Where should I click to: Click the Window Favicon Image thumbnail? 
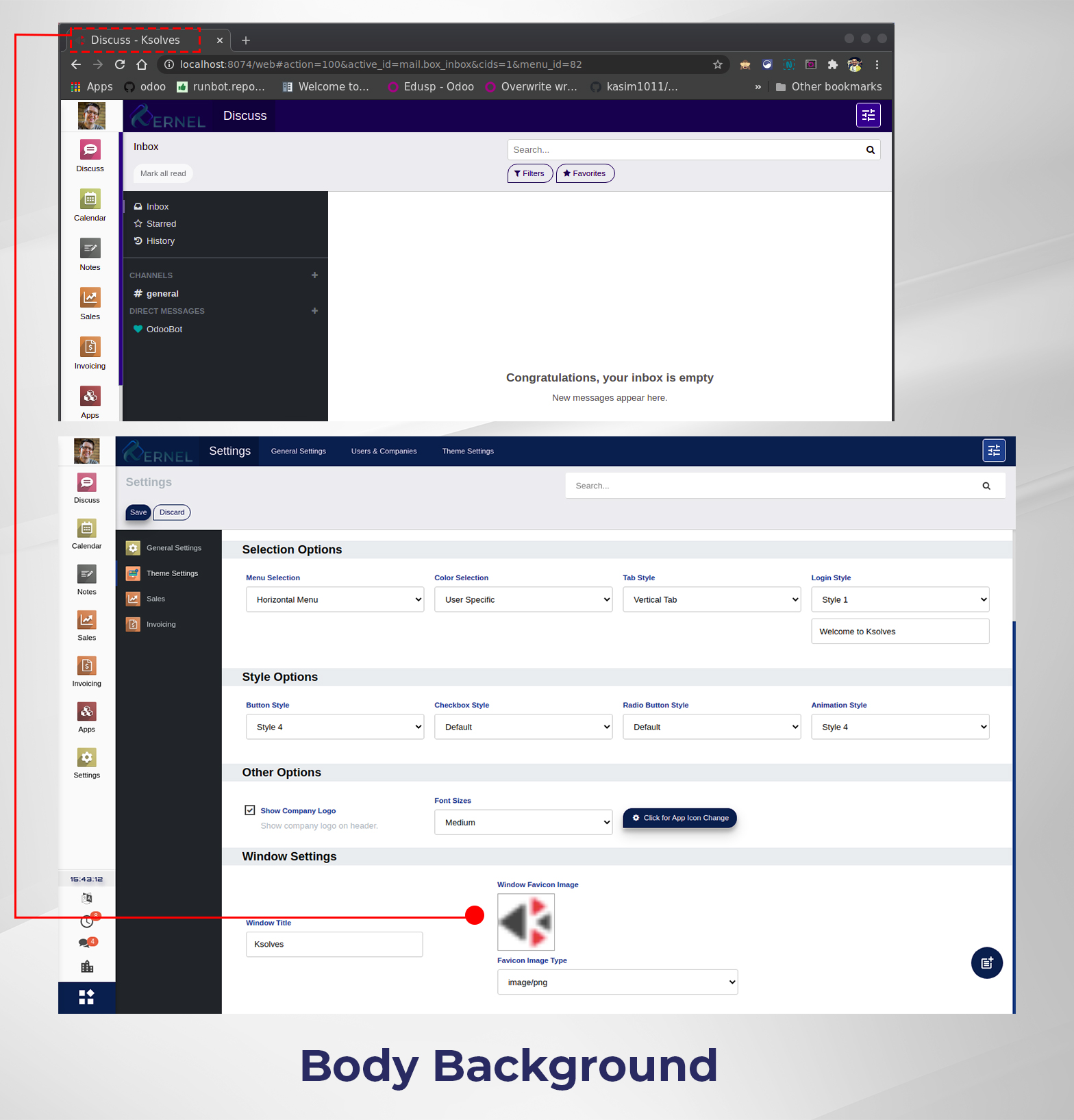pyautogui.click(x=525, y=922)
